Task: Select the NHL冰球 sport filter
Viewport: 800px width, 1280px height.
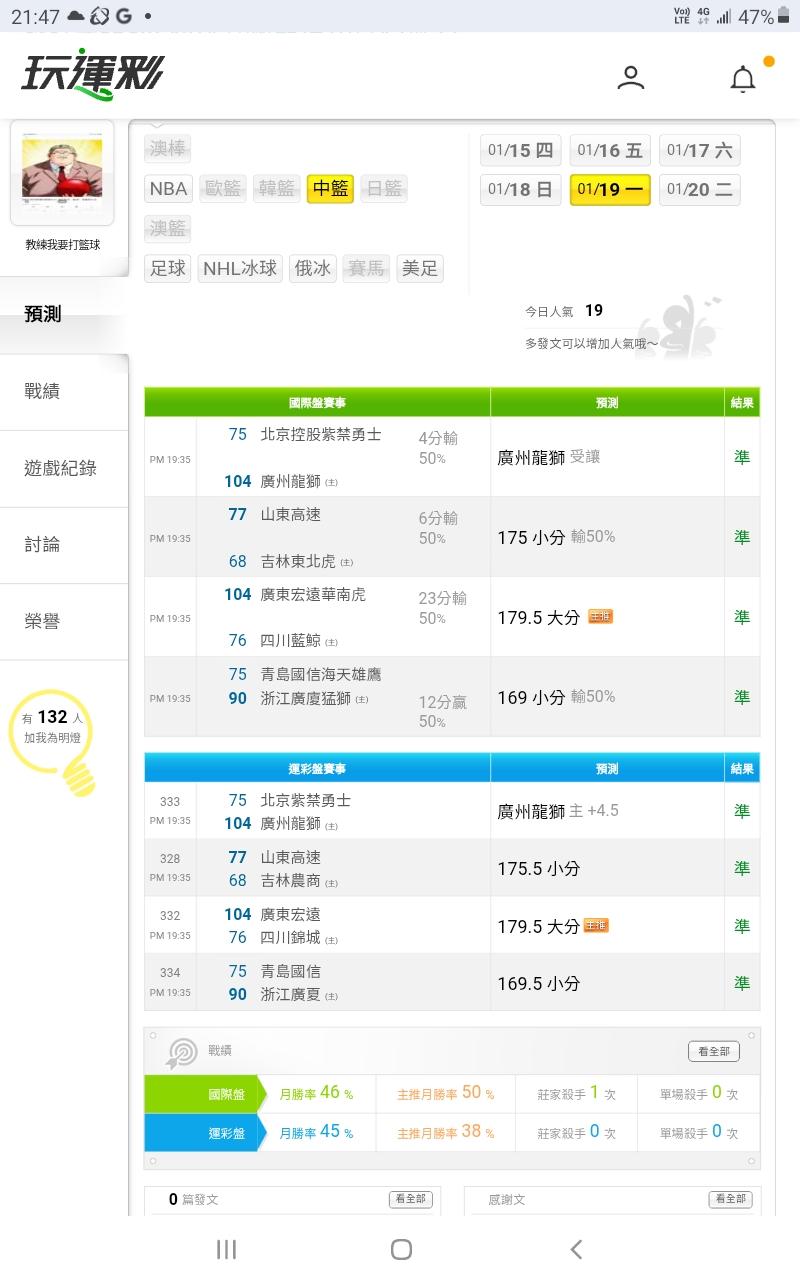Action: 240,268
